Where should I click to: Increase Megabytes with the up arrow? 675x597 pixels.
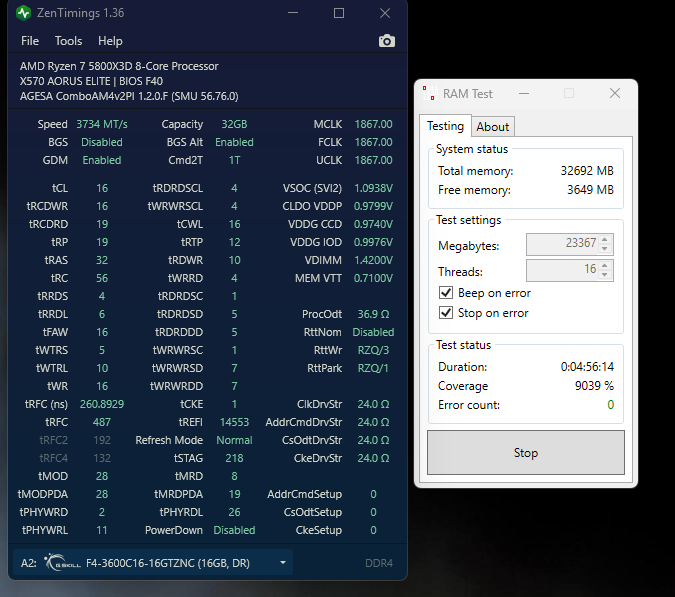[x=605, y=239]
